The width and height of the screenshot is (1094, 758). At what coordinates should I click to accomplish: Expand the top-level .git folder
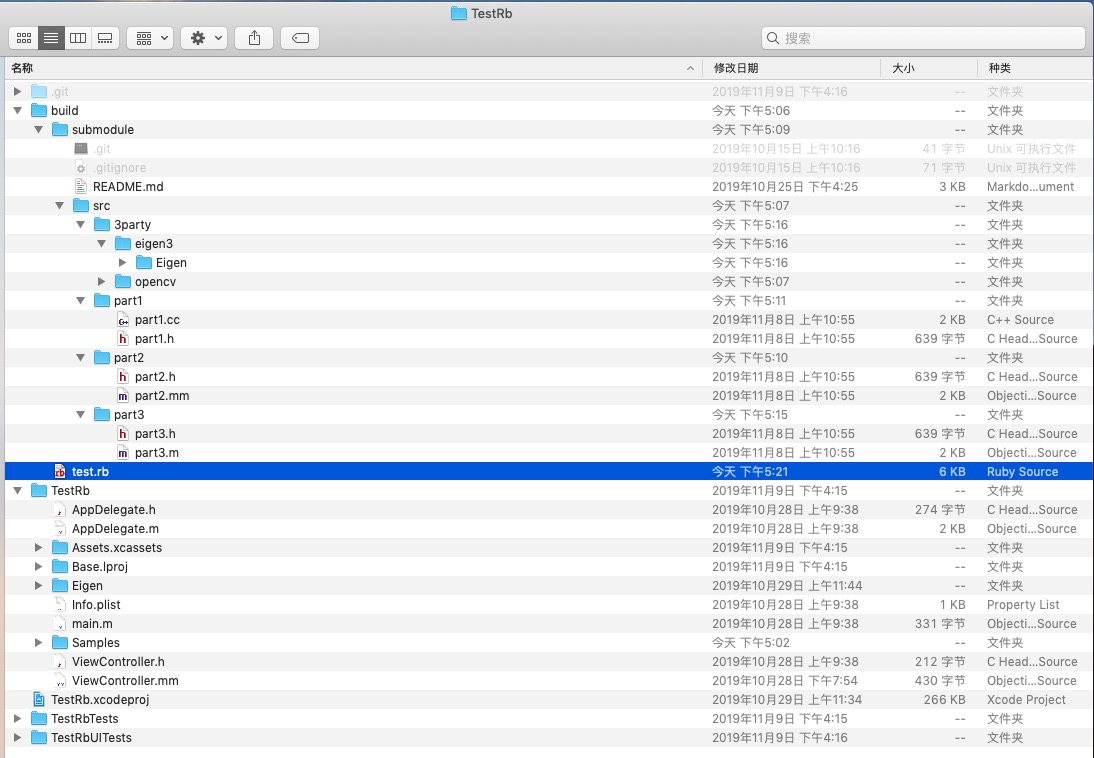pos(17,91)
